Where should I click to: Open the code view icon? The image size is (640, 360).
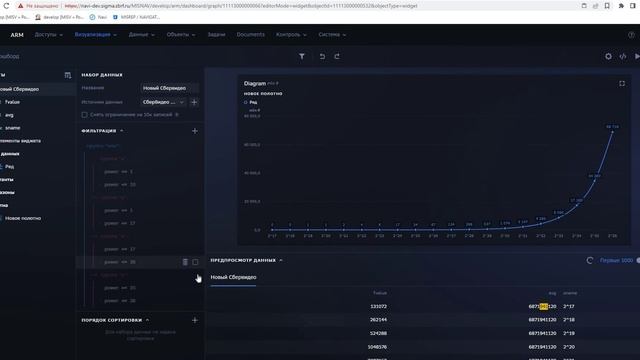click(622, 56)
